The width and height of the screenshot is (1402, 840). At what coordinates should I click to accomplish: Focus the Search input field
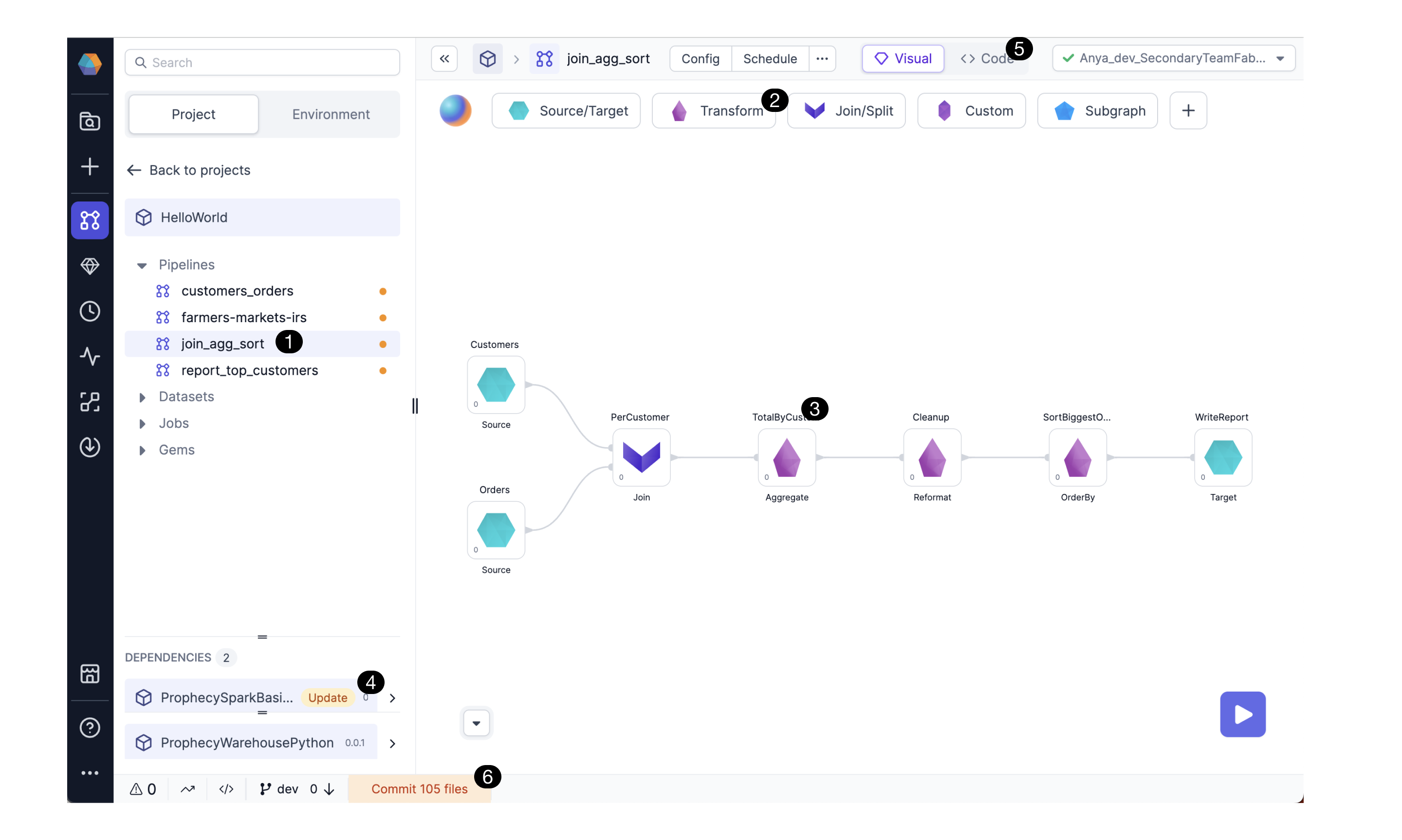coord(262,62)
